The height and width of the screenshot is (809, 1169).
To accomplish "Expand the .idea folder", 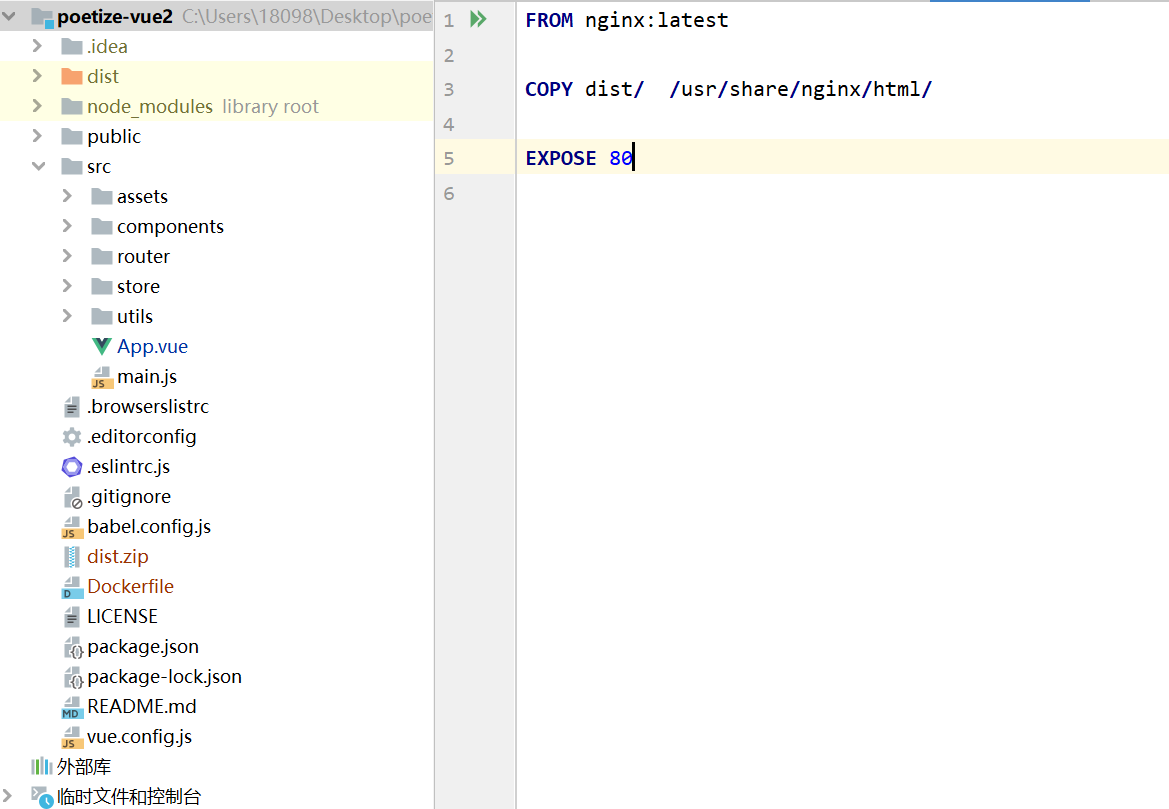I will pos(37,46).
